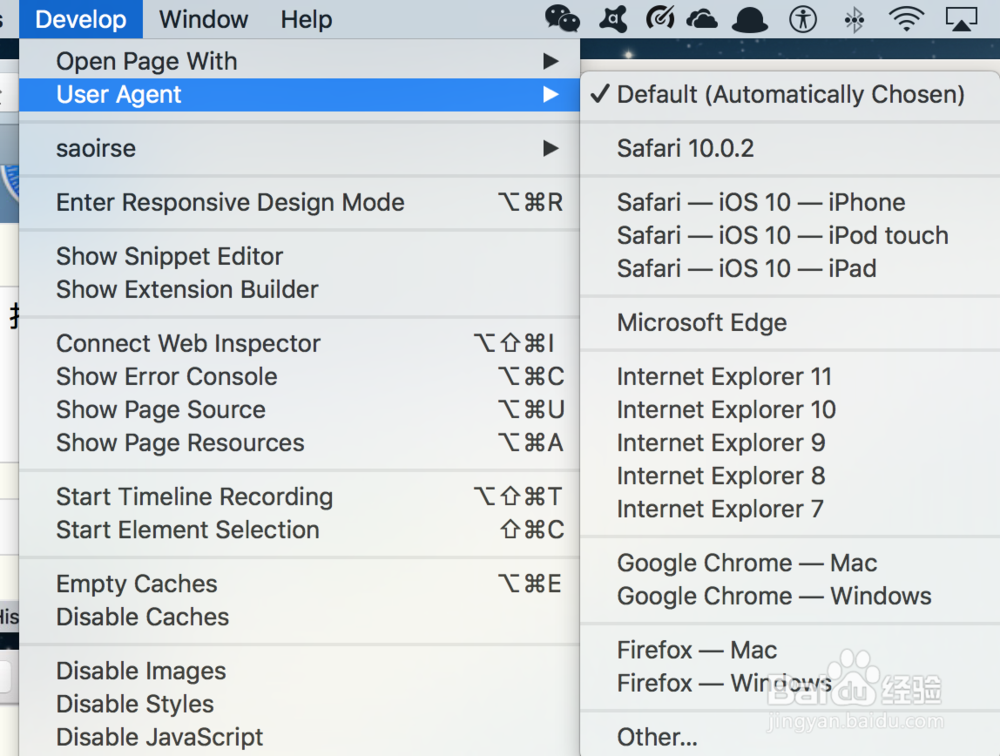Open the Avast menu bar icon
This screenshot has height=756, width=1000.
[x=612, y=18]
